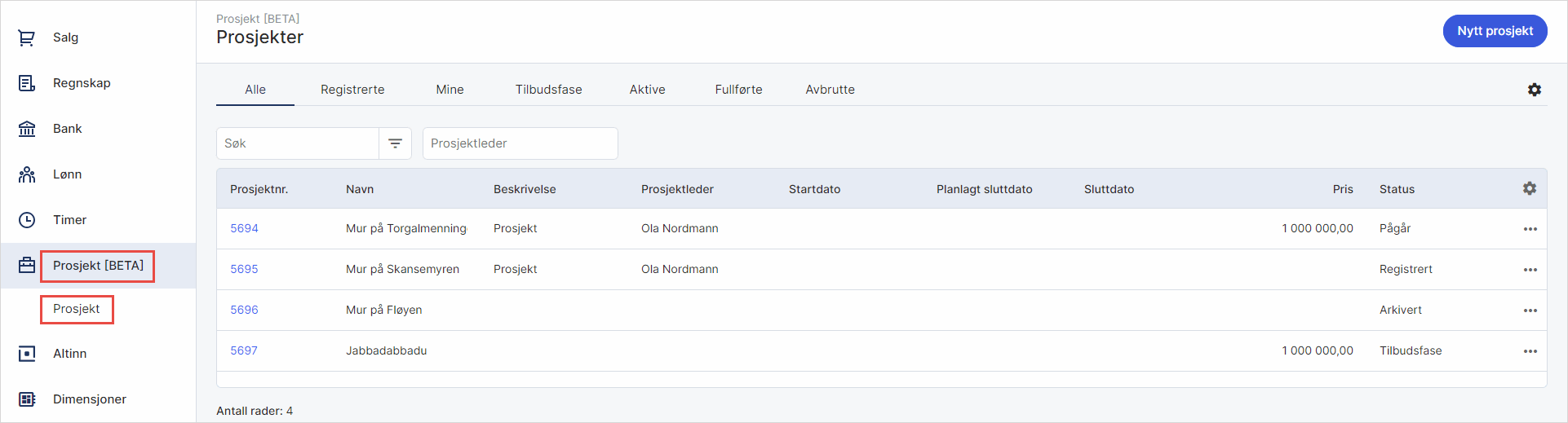Click the Dimensjoner sidebar icon
This screenshot has height=423, width=1568.
pyautogui.click(x=27, y=399)
